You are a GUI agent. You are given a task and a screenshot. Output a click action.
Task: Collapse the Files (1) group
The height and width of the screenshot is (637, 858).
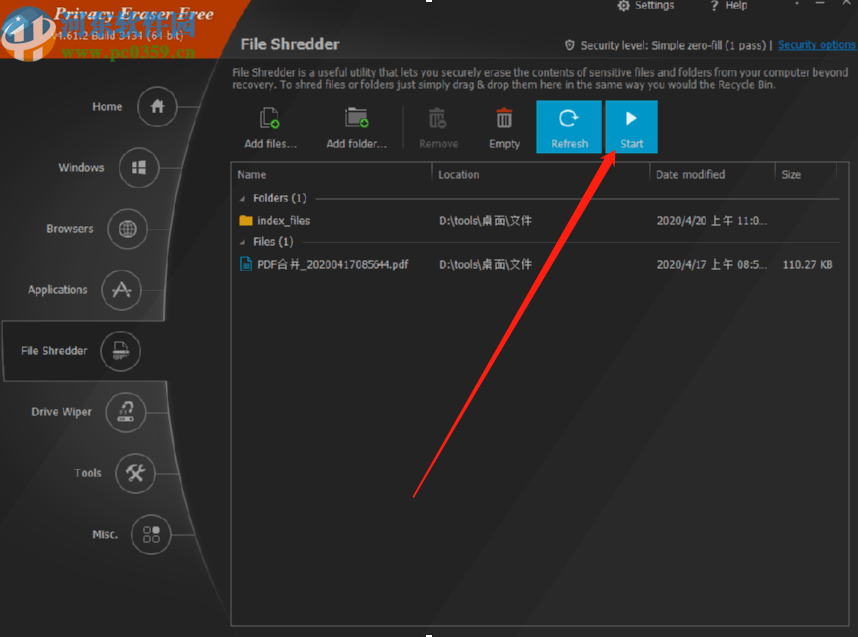point(242,242)
